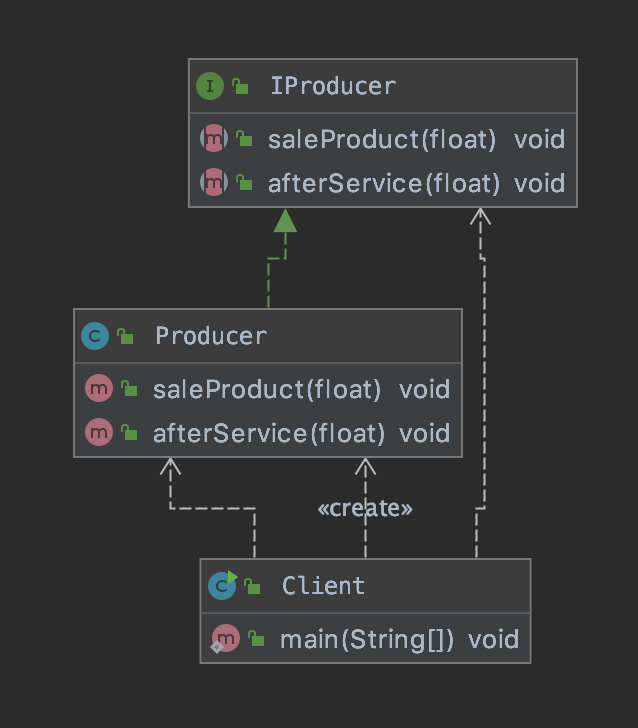Select the IProducer node title
638x728 pixels.
(x=333, y=86)
